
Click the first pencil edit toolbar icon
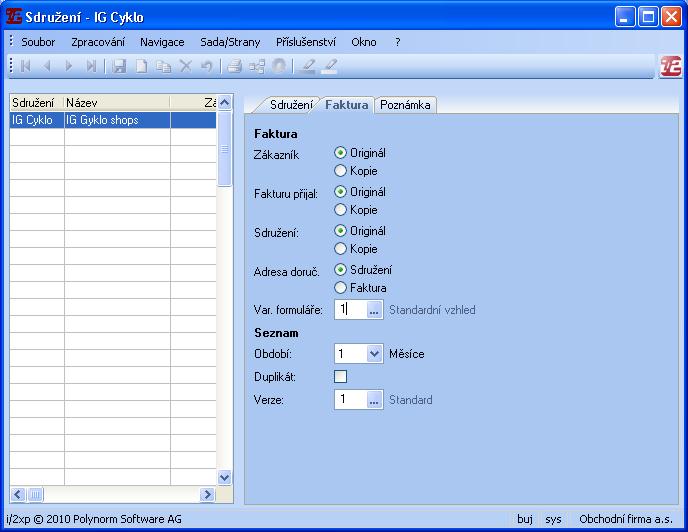pos(307,66)
